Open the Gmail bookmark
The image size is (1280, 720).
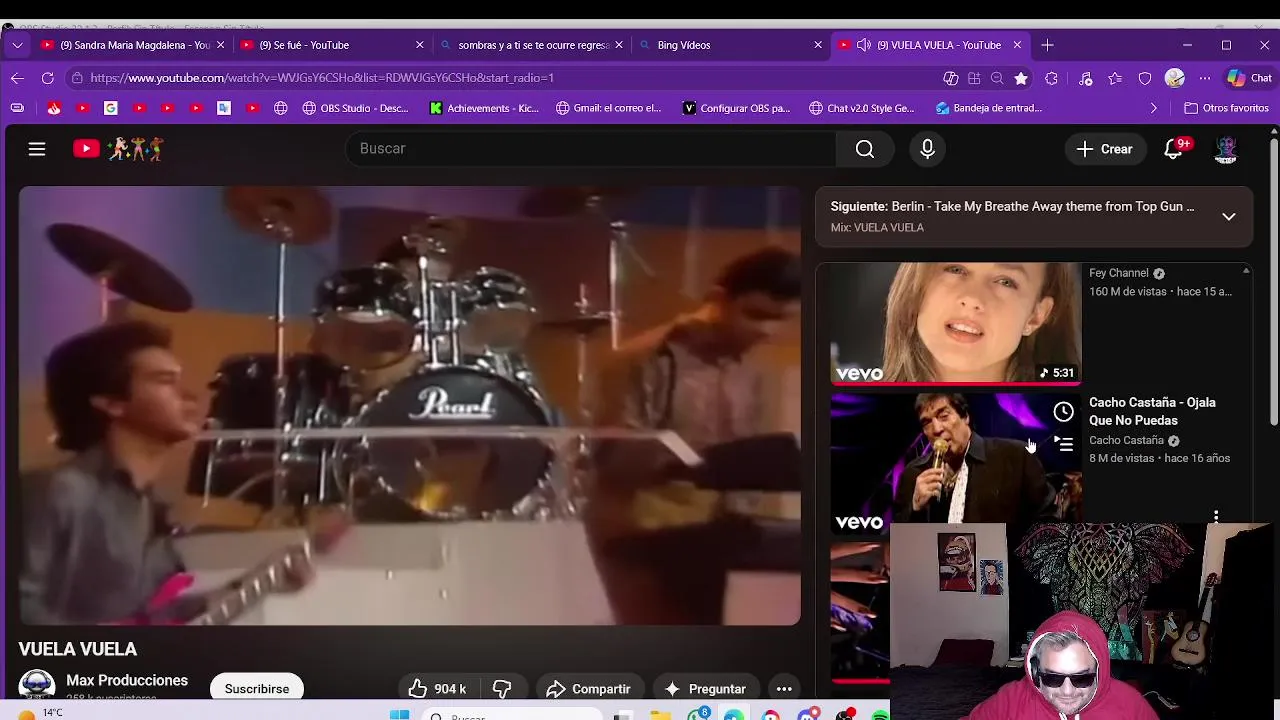609,108
